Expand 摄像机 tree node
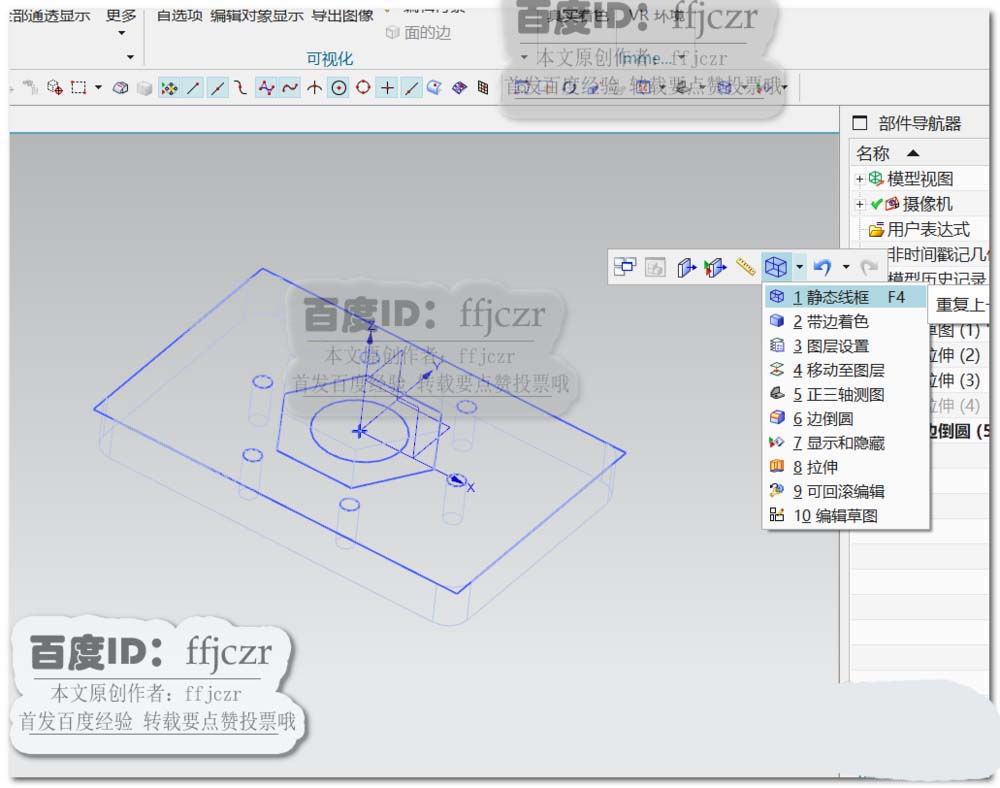 click(x=859, y=205)
